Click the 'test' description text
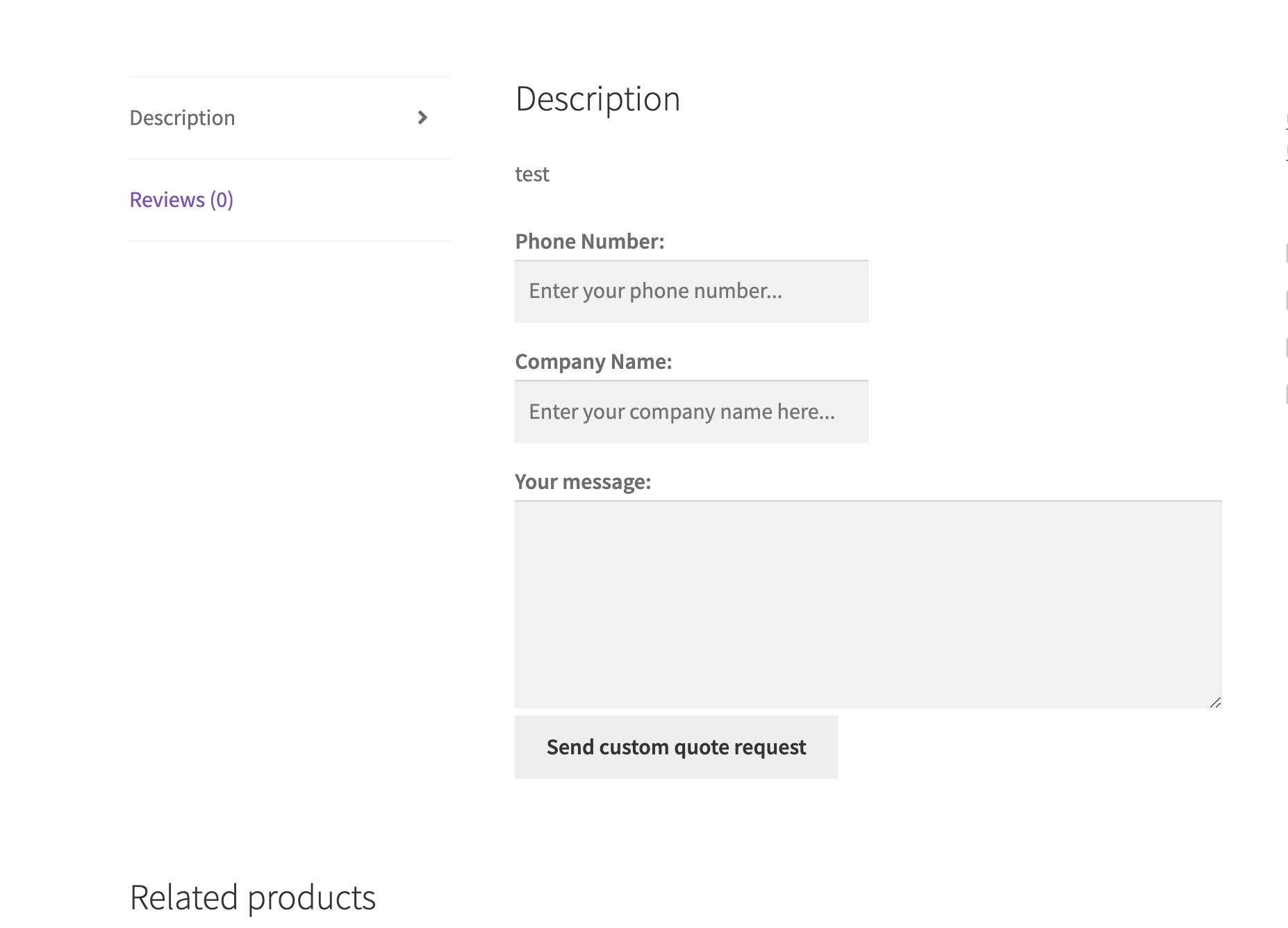Screen dimensions: 1288x928 (x=532, y=174)
